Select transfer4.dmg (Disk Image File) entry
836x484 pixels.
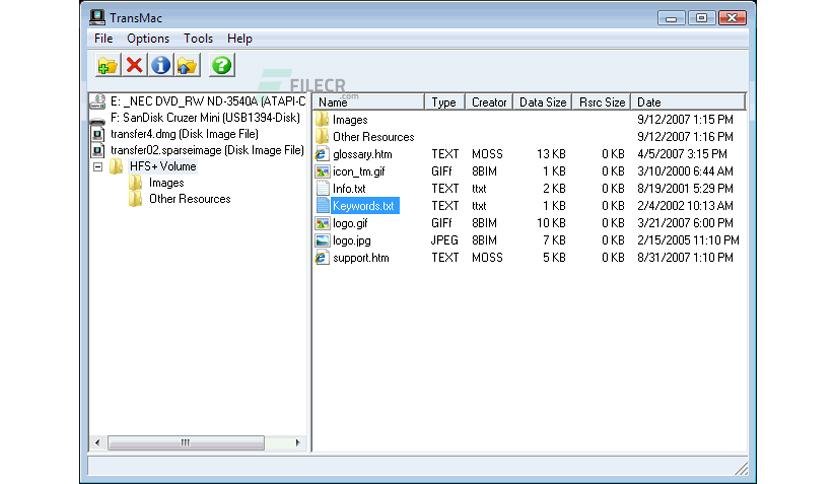click(184, 134)
